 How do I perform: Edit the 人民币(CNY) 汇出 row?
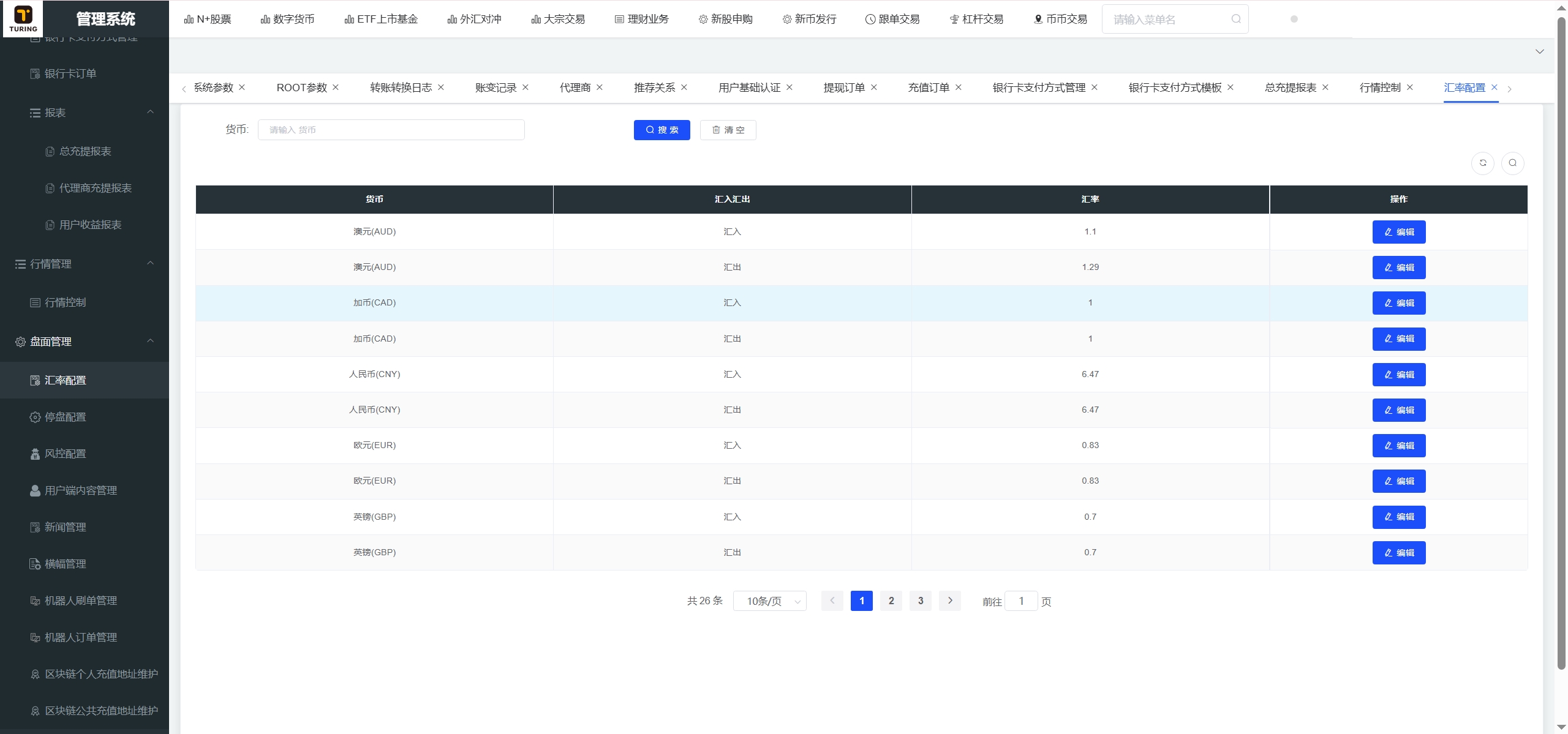1398,410
